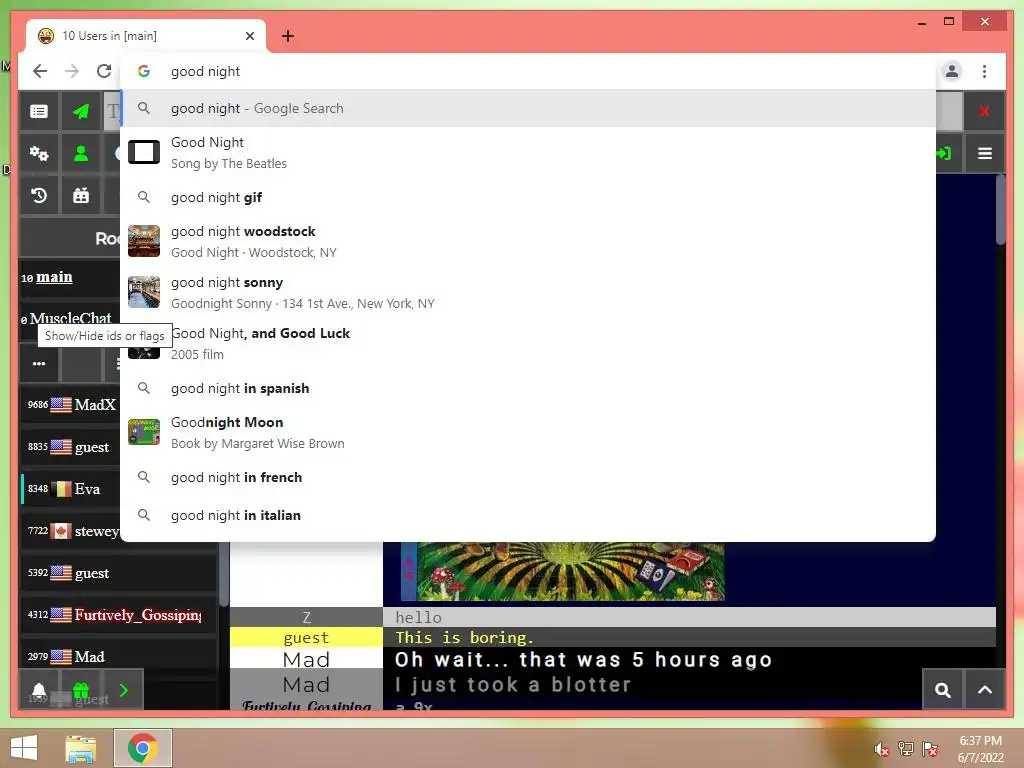The image size is (1024, 768).
Task: Select 'good night in italian' suggestion
Action: [x=528, y=515]
